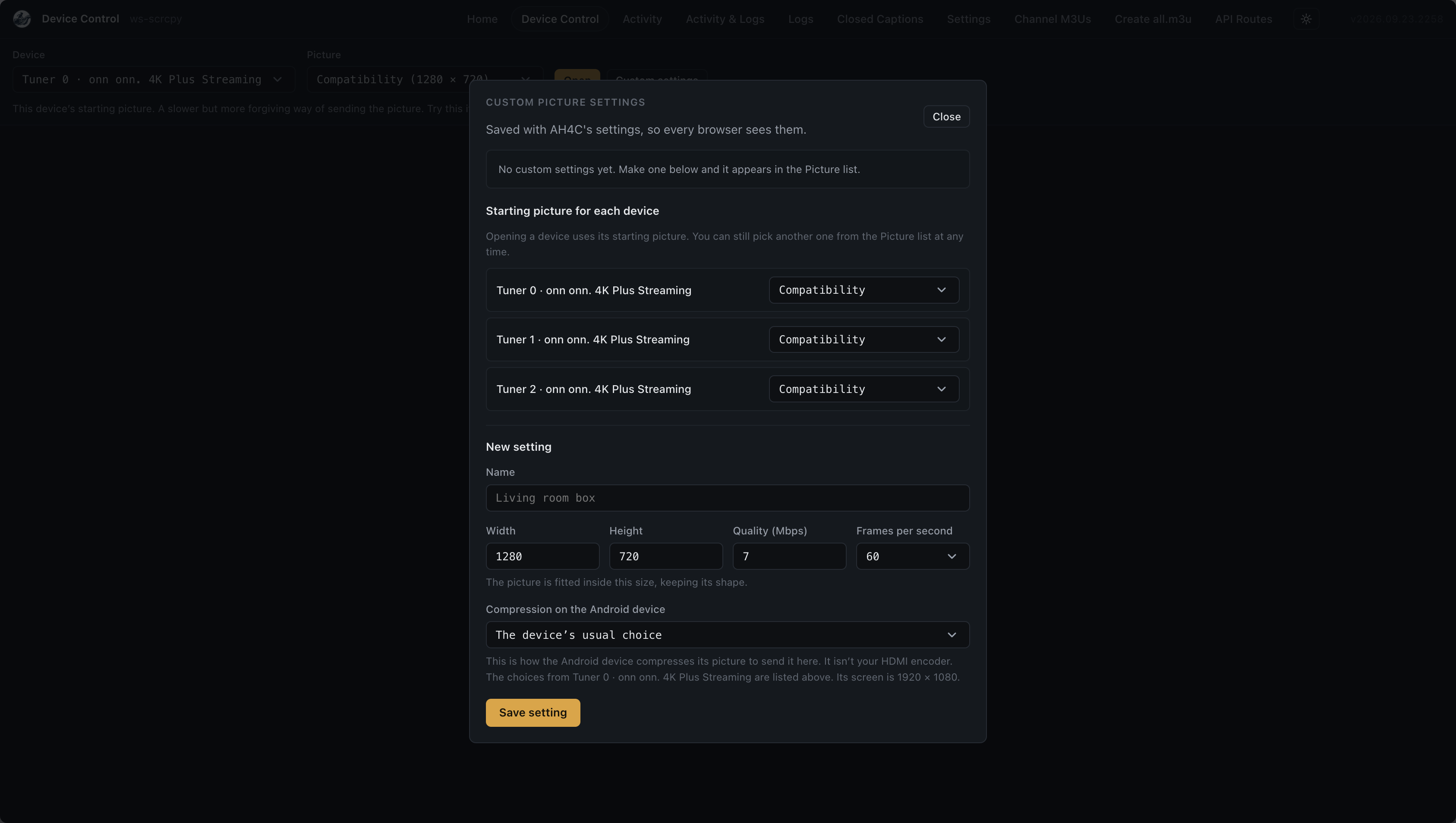
Task: Select the Quality (Mbps) field
Action: pos(789,556)
